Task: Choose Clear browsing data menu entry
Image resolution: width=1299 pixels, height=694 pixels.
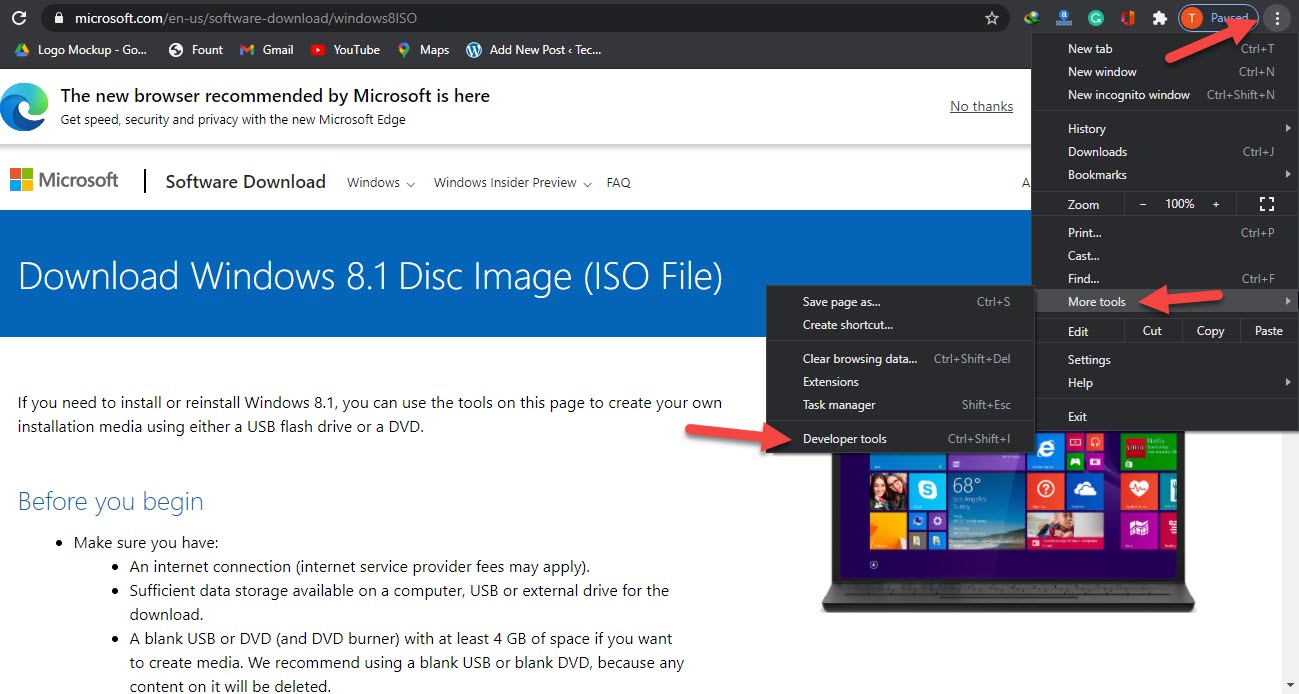Action: [x=859, y=359]
